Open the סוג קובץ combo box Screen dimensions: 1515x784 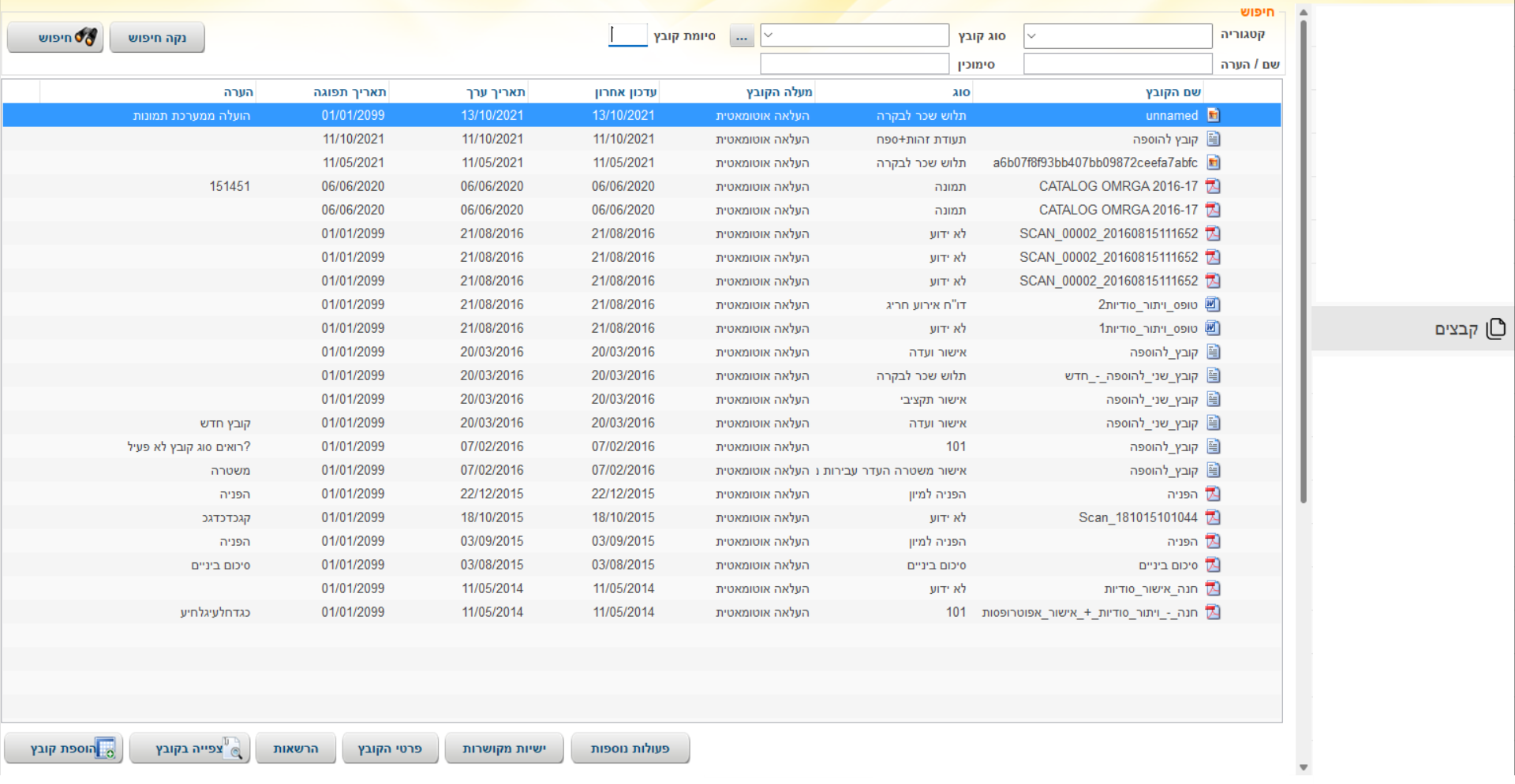click(x=854, y=35)
